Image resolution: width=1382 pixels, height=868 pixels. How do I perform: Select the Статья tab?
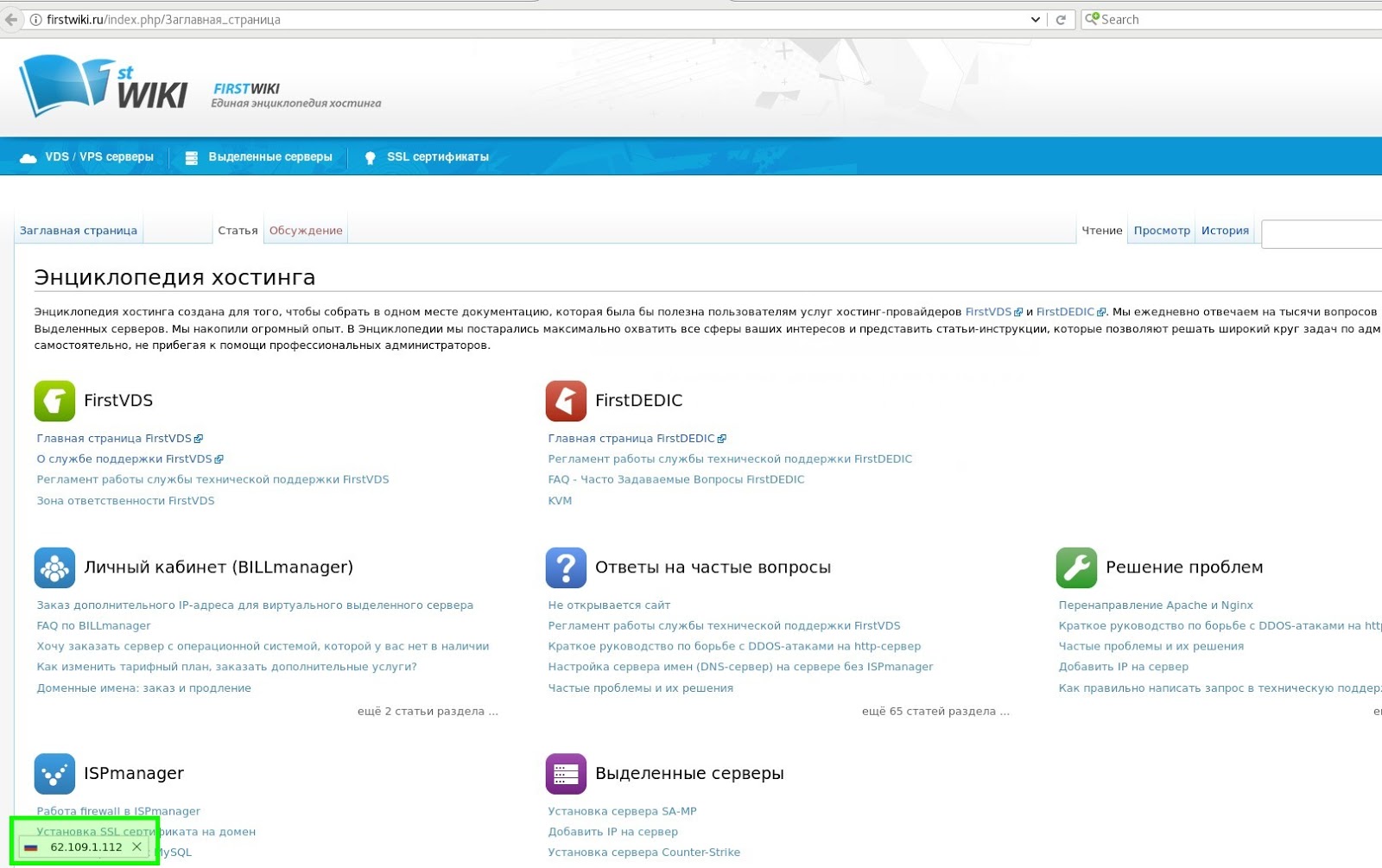pos(238,231)
